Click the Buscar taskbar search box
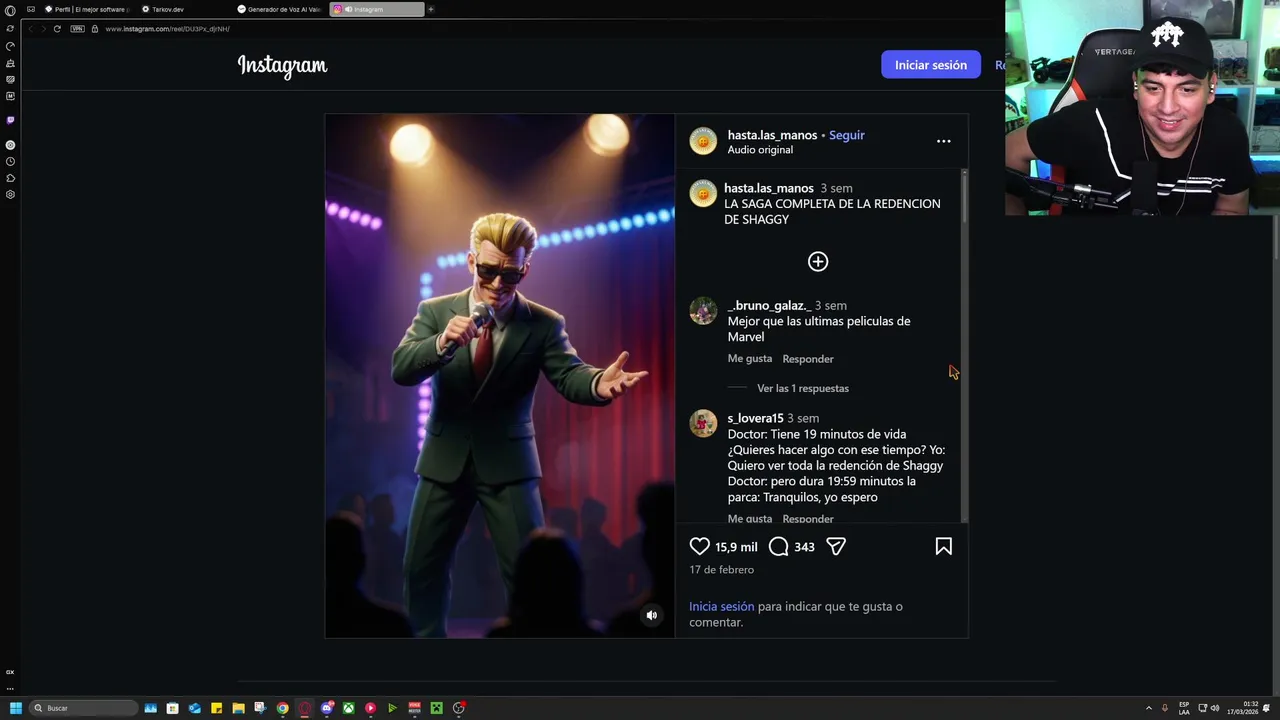The width and height of the screenshot is (1280, 720). click(x=83, y=708)
